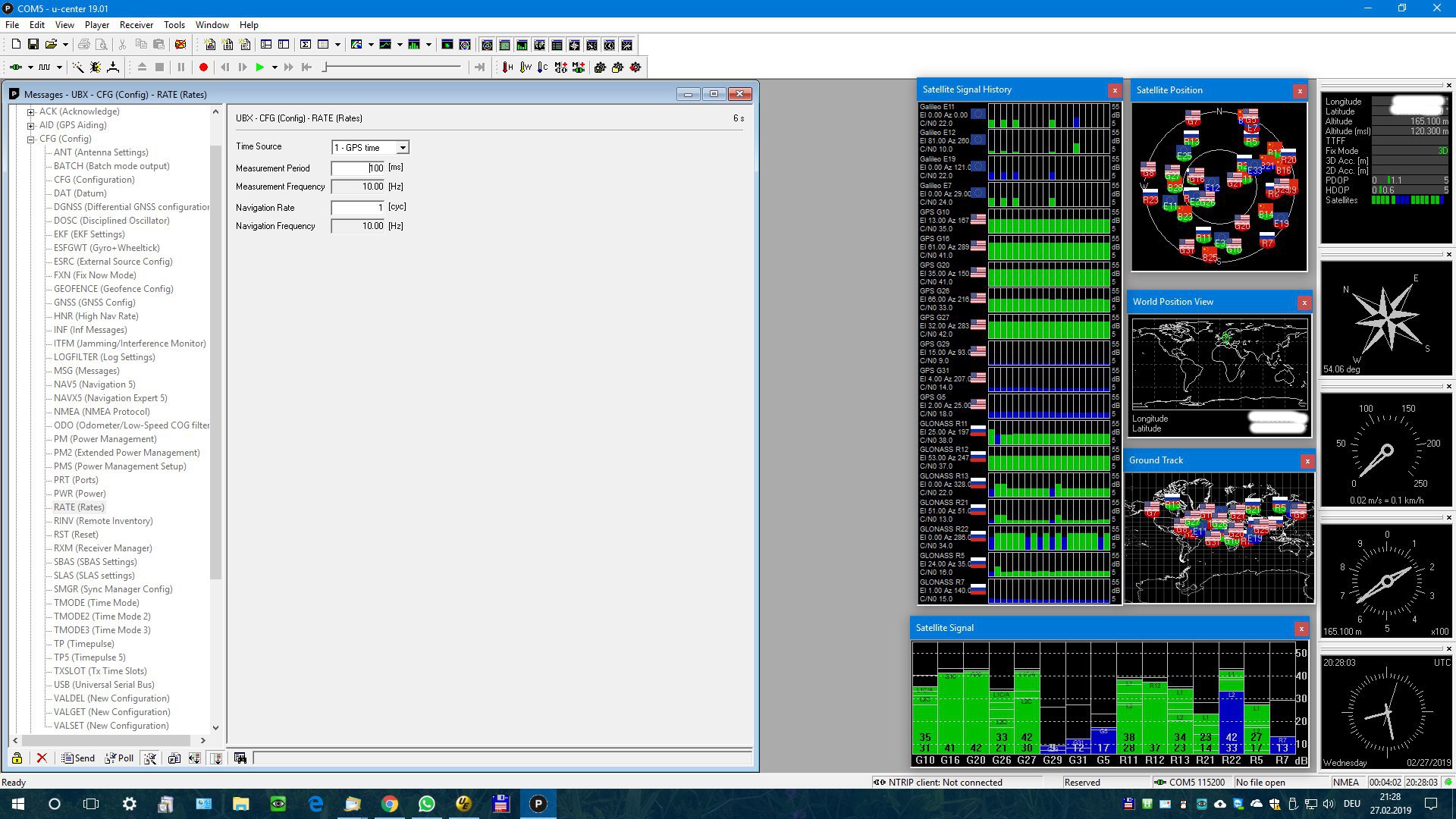The width and height of the screenshot is (1456, 819).
Task: Click the binoculars find icon
Action: click(x=240, y=758)
